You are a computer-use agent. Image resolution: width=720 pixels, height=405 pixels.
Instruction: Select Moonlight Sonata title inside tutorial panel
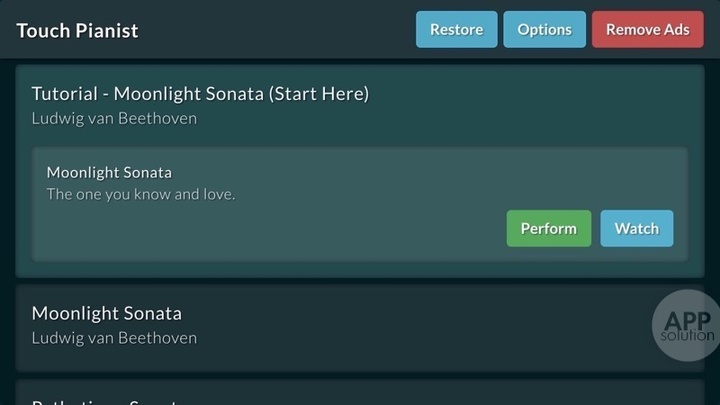click(109, 173)
